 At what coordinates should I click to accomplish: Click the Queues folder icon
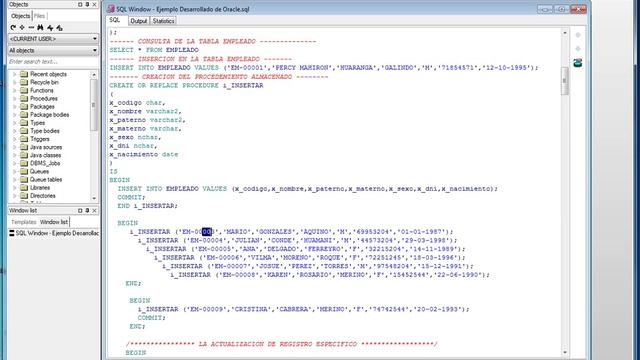click(x=24, y=171)
